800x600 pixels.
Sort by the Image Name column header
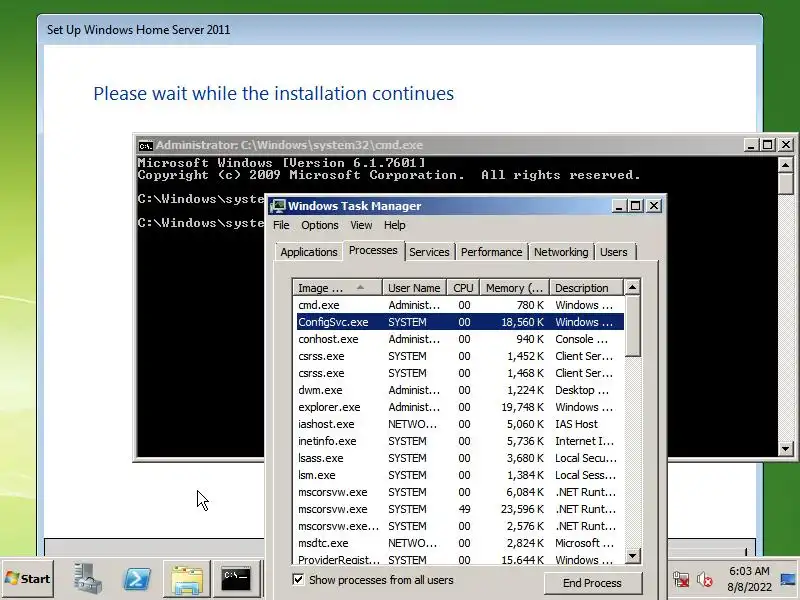point(338,288)
